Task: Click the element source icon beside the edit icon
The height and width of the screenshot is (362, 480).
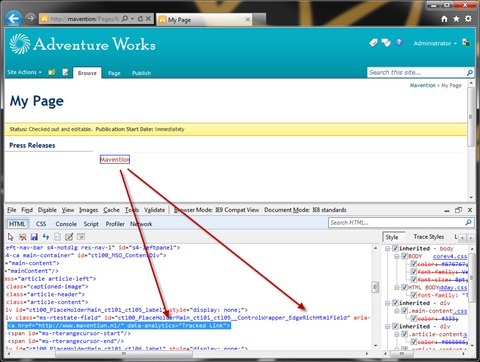Action: [57, 237]
